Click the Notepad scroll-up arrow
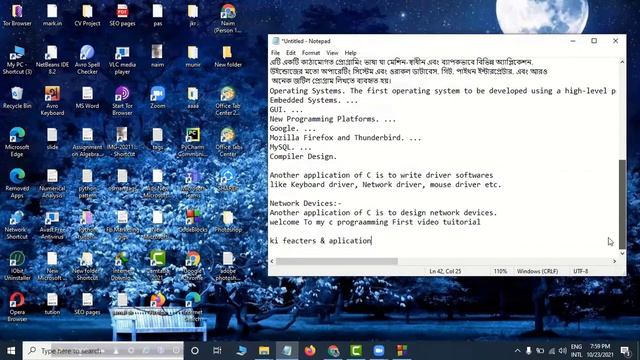Screen dimensions: 640x360 pyautogui.click(x=622, y=62)
